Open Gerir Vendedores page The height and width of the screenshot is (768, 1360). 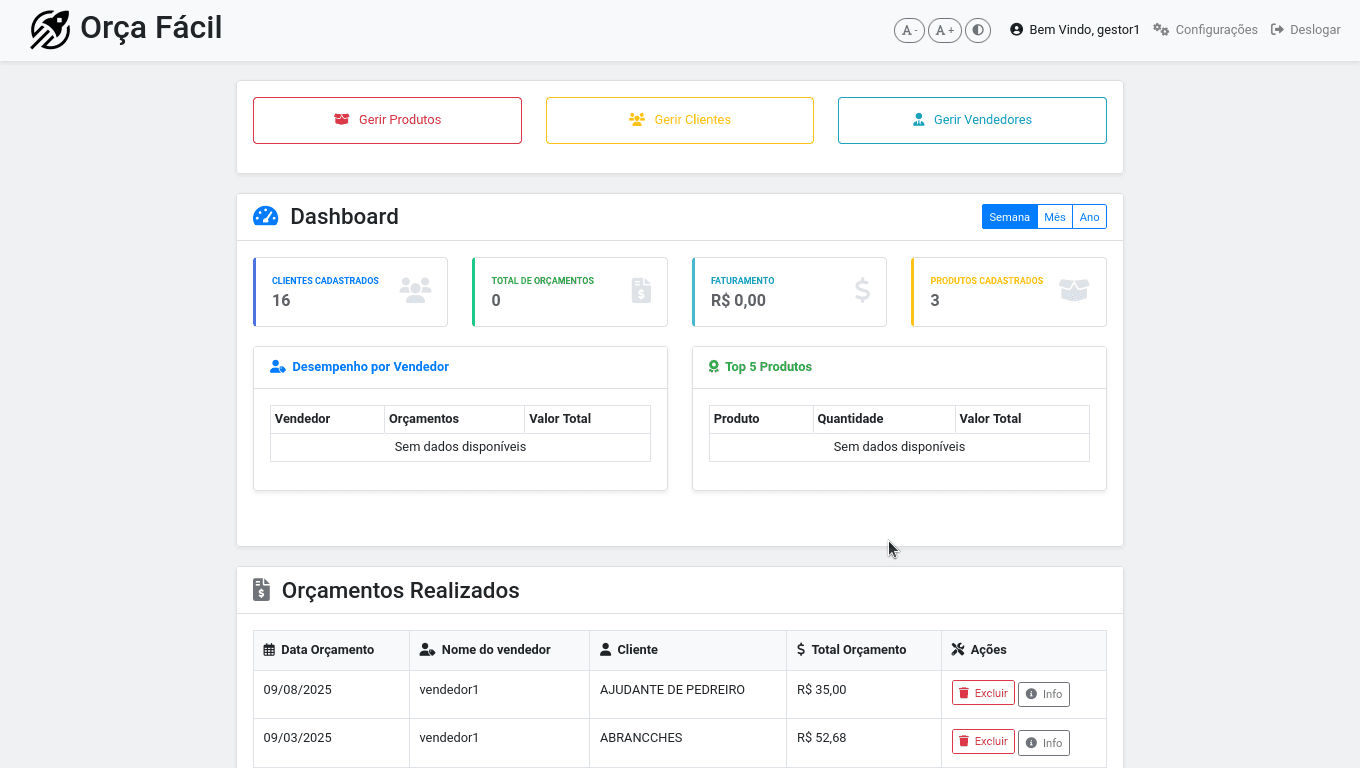coord(972,120)
